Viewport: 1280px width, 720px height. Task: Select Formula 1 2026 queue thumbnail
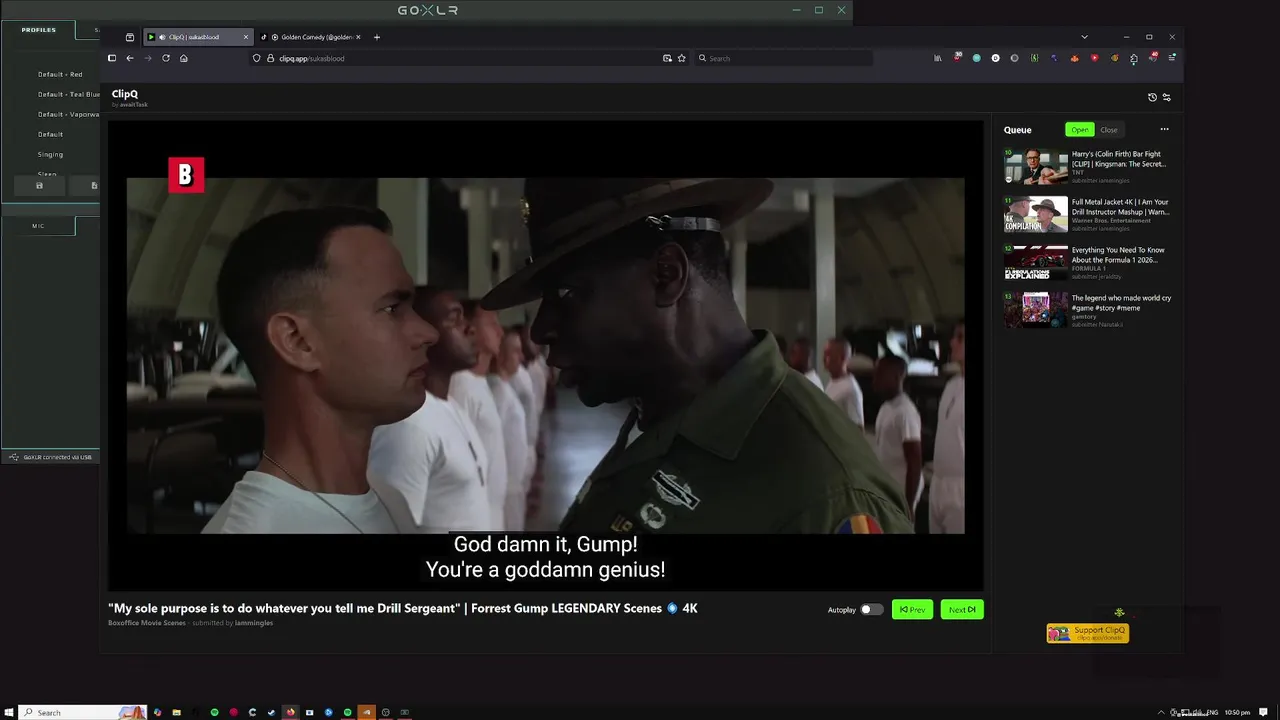click(x=1036, y=263)
